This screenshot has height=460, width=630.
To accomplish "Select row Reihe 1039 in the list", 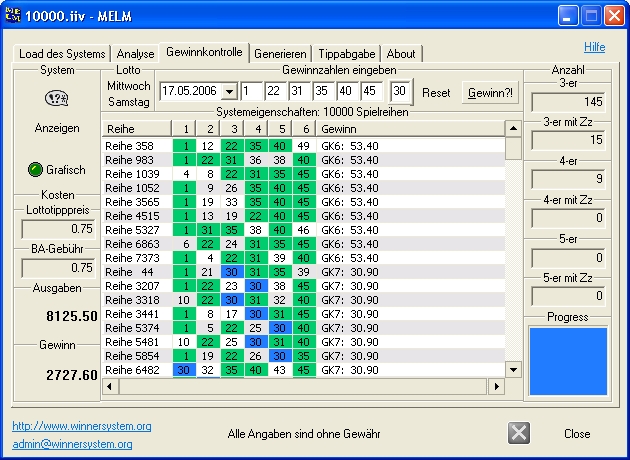I will [137, 174].
